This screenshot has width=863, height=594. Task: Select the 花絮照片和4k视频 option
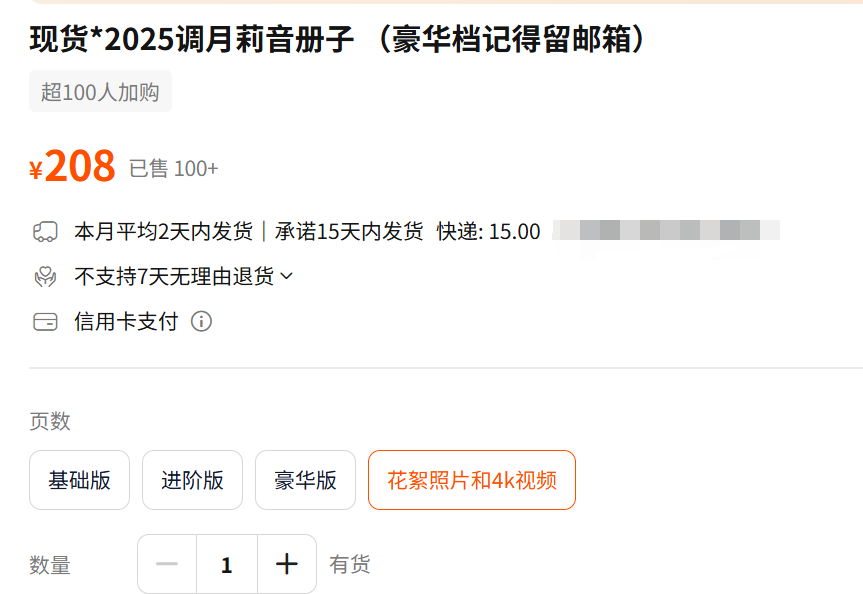(471, 480)
